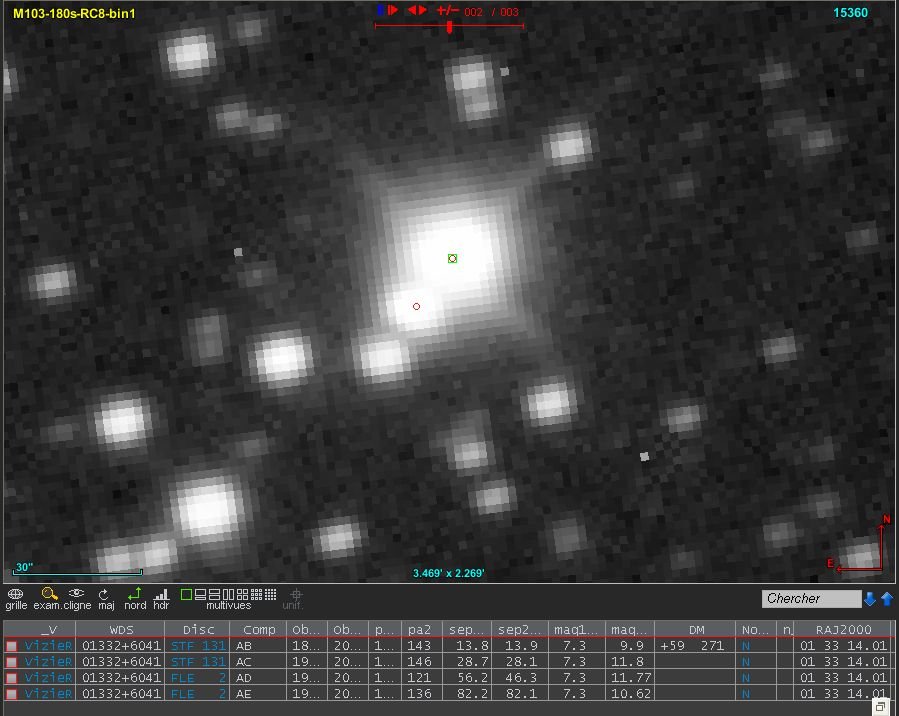Check the red box on the AC row
The image size is (899, 716).
pyautogui.click(x=13, y=662)
